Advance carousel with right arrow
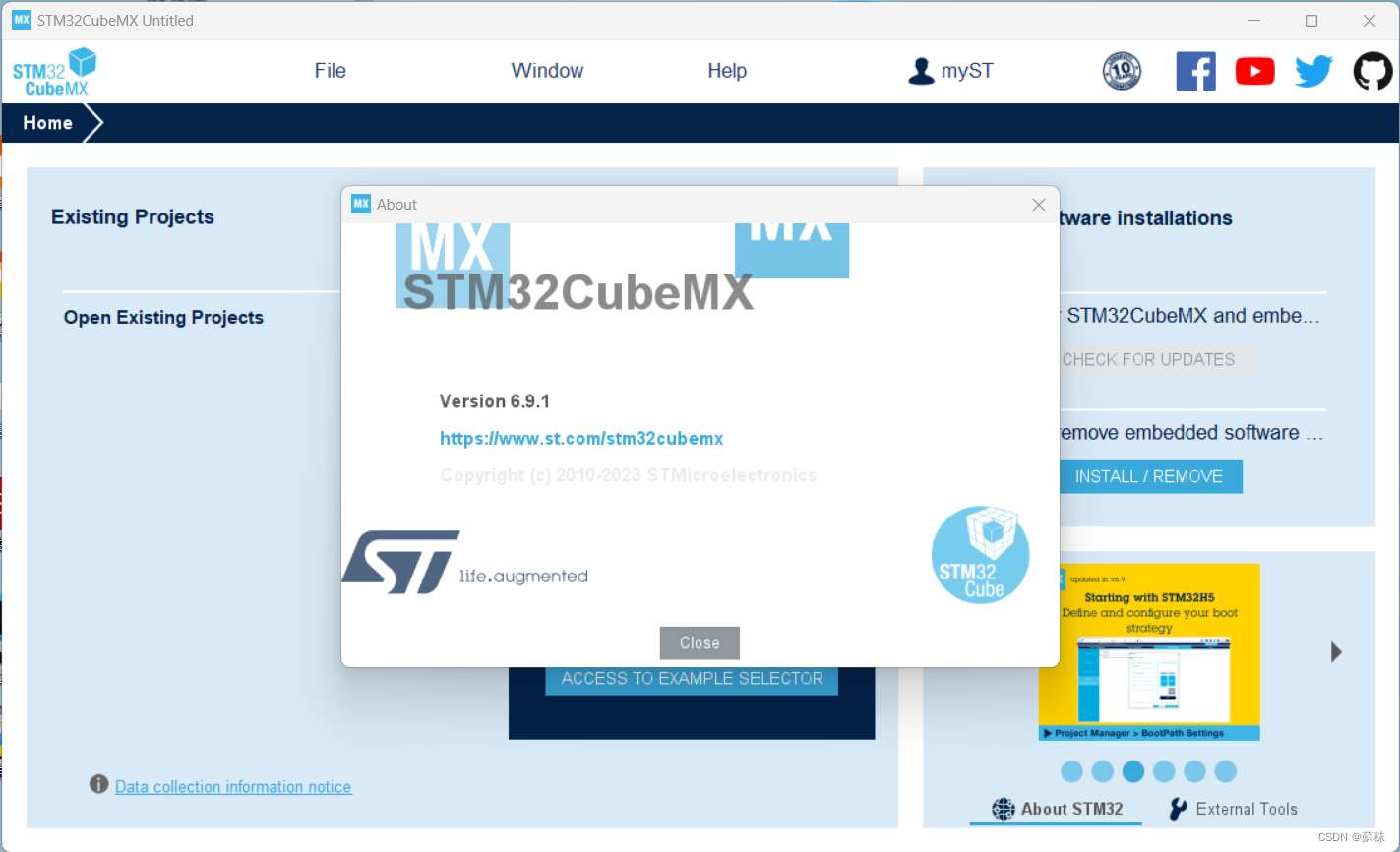This screenshot has height=852, width=1400. pyautogui.click(x=1336, y=652)
